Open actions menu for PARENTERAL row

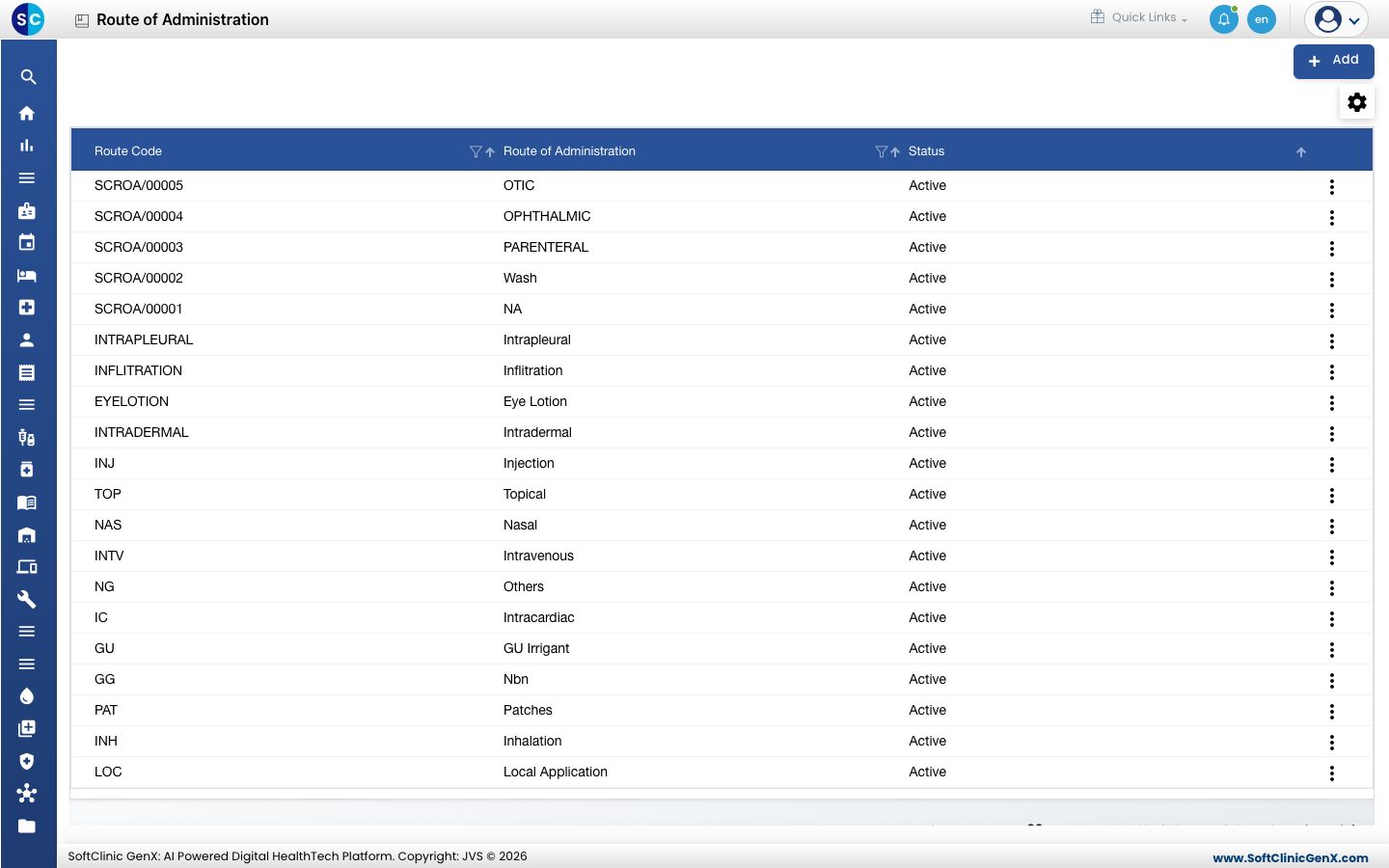[1332, 249]
